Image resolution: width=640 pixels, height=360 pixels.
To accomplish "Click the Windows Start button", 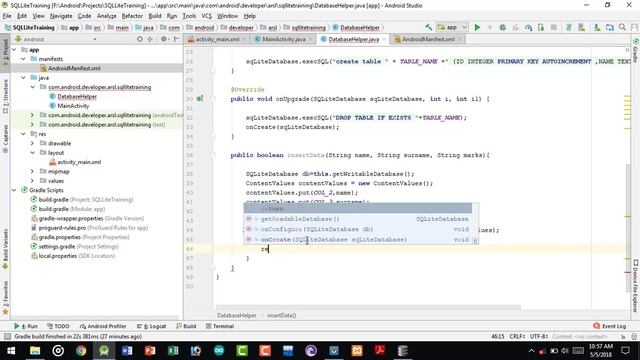I will point(11,351).
